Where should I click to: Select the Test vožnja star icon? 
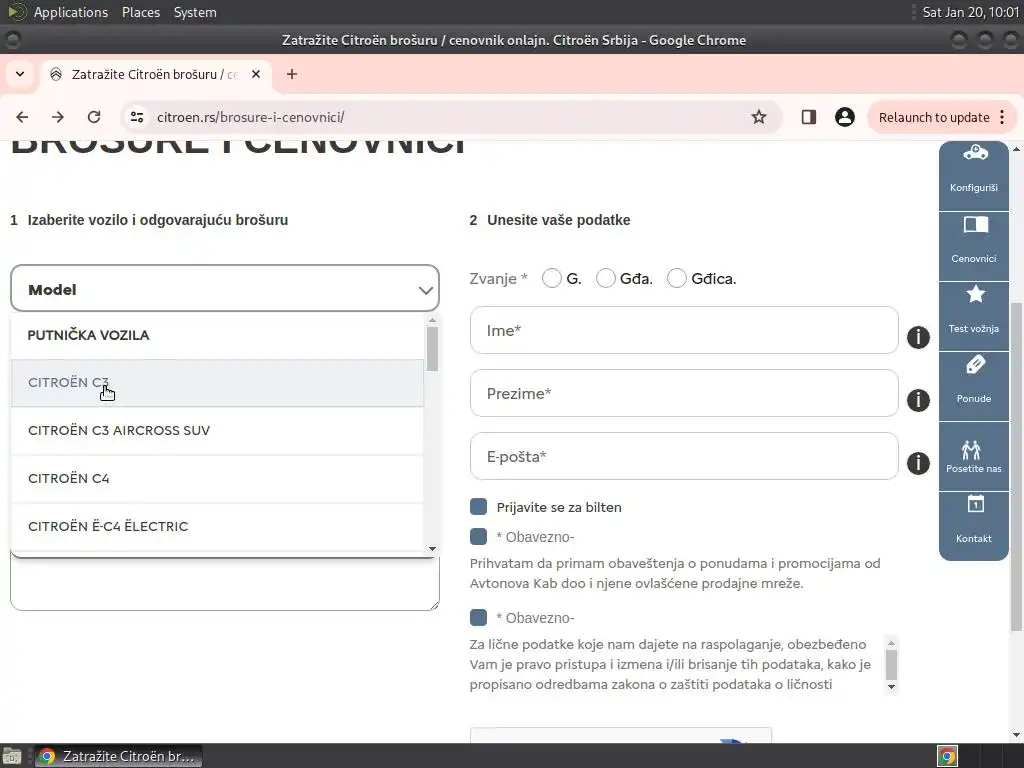[975, 295]
